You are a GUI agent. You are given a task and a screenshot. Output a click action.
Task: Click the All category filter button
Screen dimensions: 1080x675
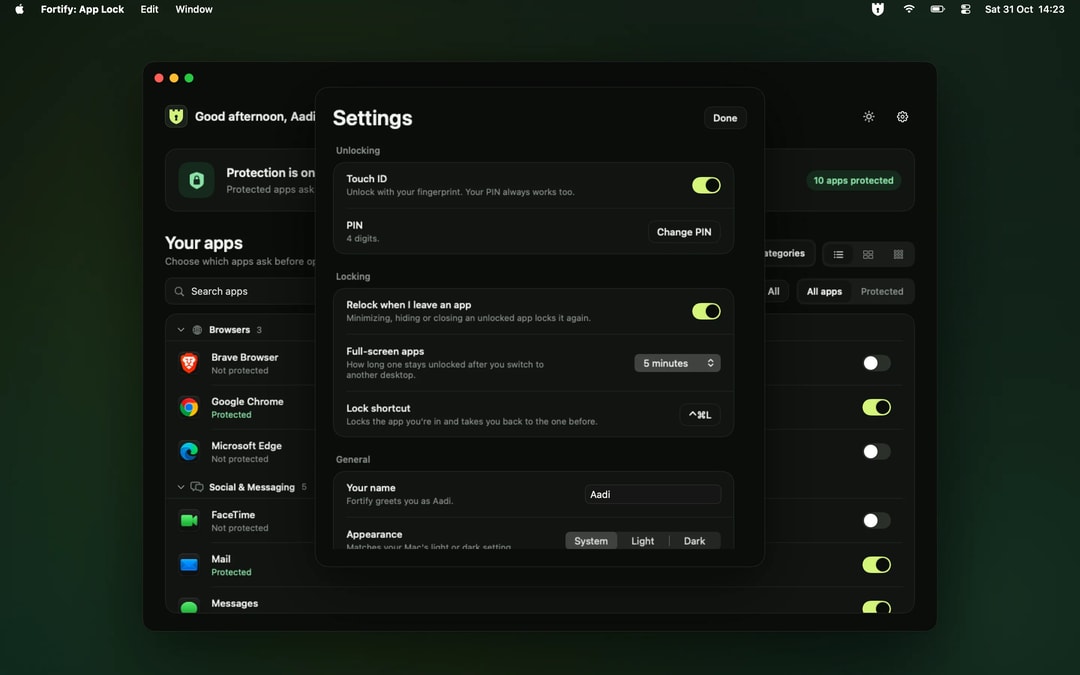[x=777, y=291]
